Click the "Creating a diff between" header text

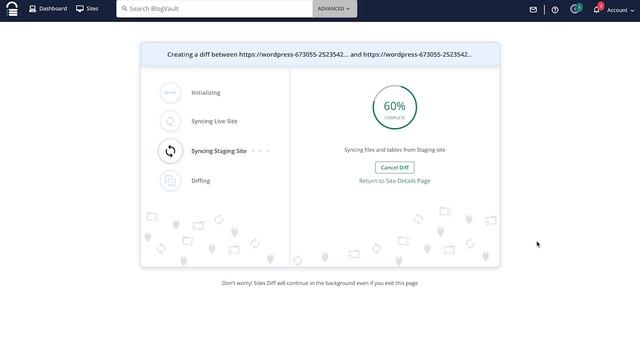click(x=320, y=54)
